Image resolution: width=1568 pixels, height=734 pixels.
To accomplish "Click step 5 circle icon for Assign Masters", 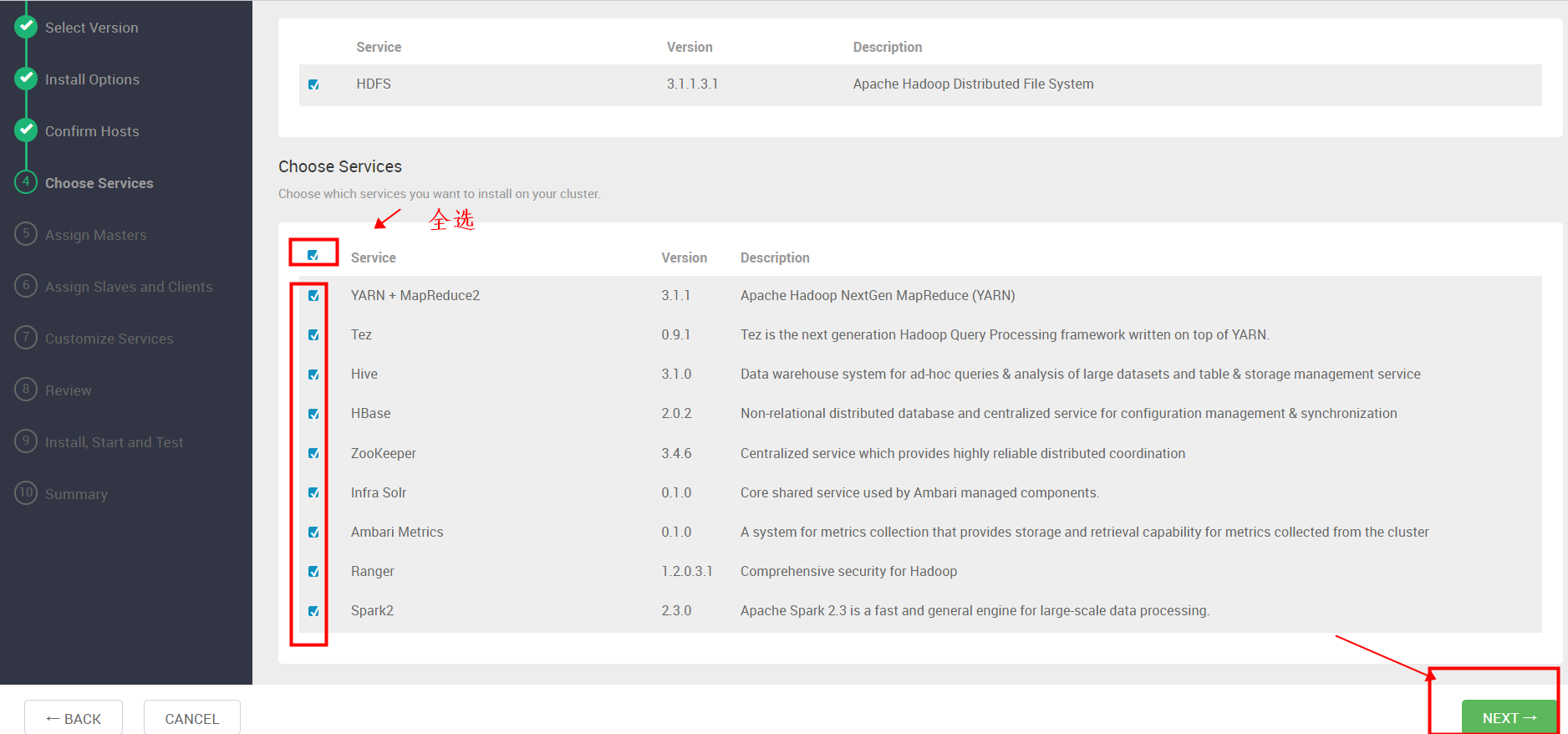I will coord(26,234).
